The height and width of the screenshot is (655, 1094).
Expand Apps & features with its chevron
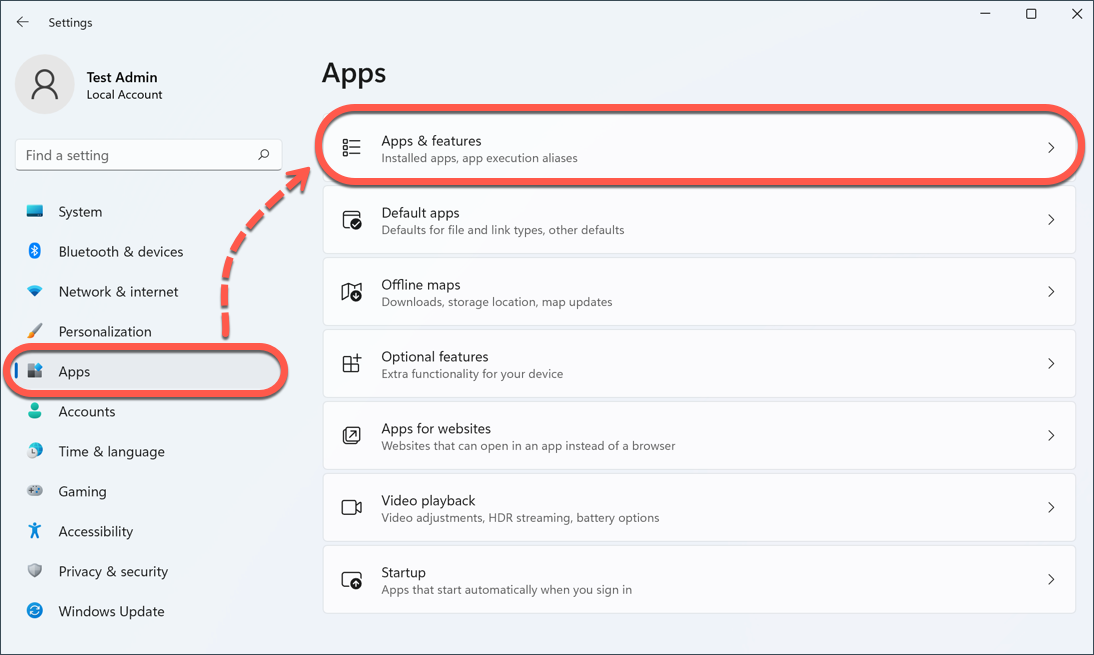tap(1051, 148)
